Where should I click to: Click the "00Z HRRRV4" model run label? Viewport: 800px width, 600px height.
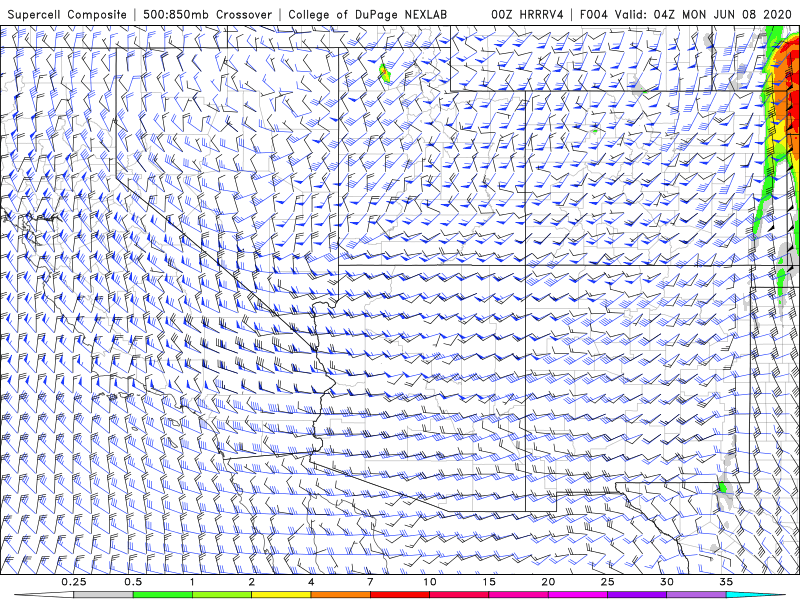[527, 14]
